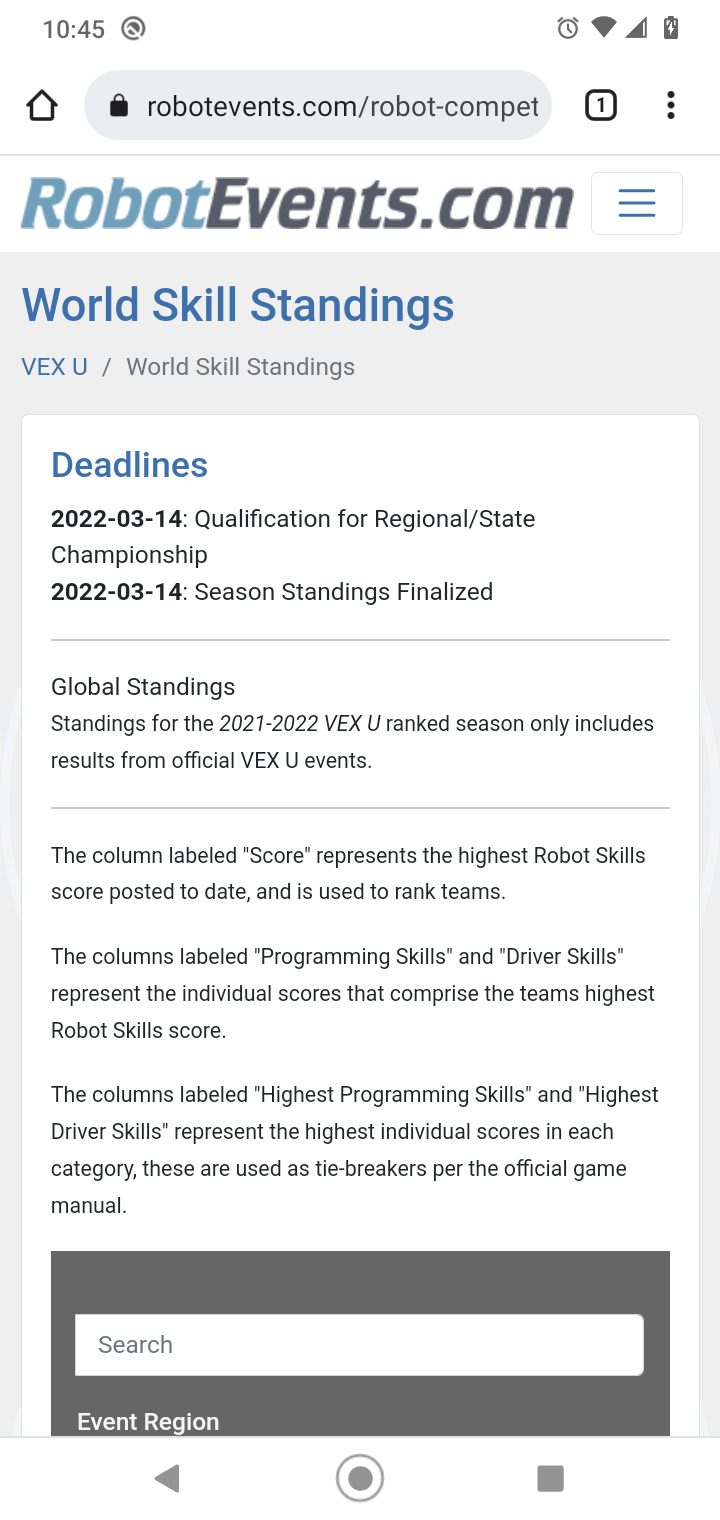Tap the Android home circle button
Screen dimensions: 720x1520
[360, 1478]
